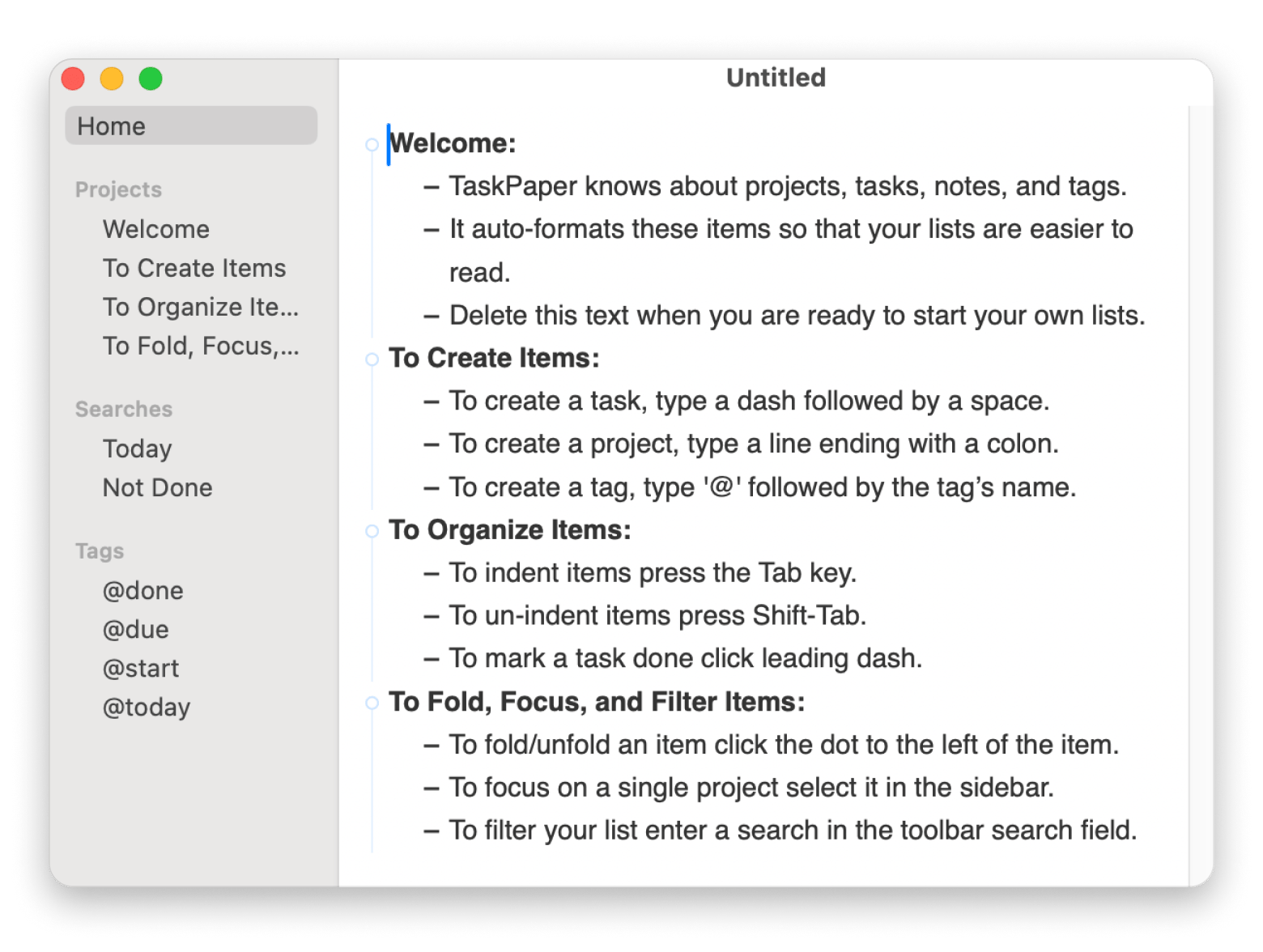Filter by the @done tag
This screenshot has height=952, width=1263.
coord(142,590)
